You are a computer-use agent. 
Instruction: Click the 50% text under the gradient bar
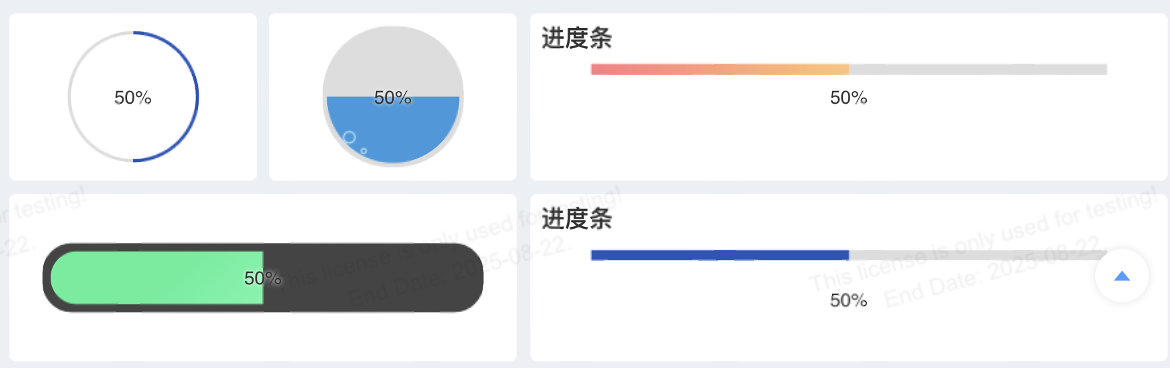tap(849, 98)
